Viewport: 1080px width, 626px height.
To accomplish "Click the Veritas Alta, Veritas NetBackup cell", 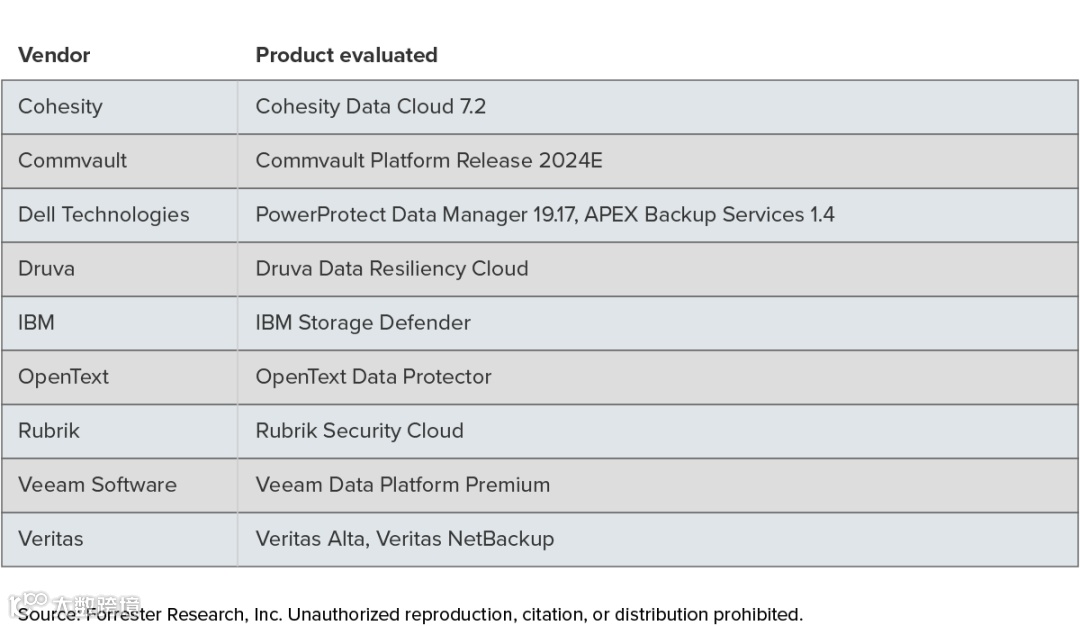I will [405, 539].
